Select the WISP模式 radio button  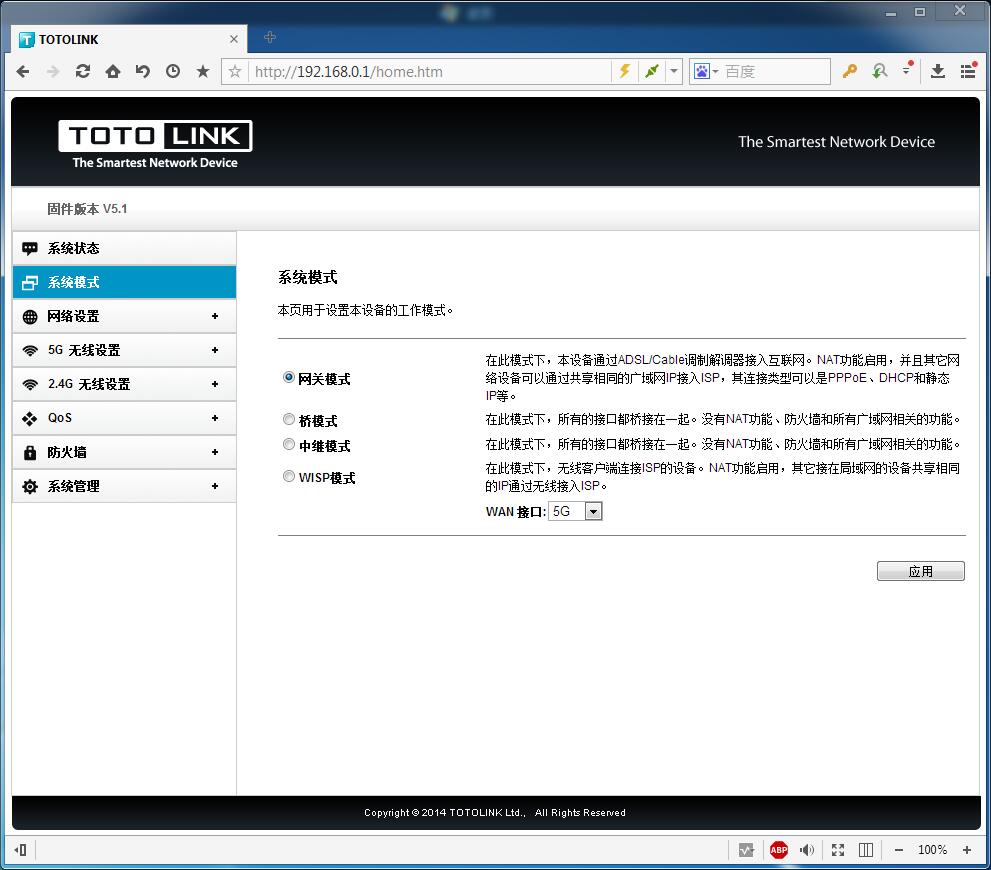tap(289, 477)
